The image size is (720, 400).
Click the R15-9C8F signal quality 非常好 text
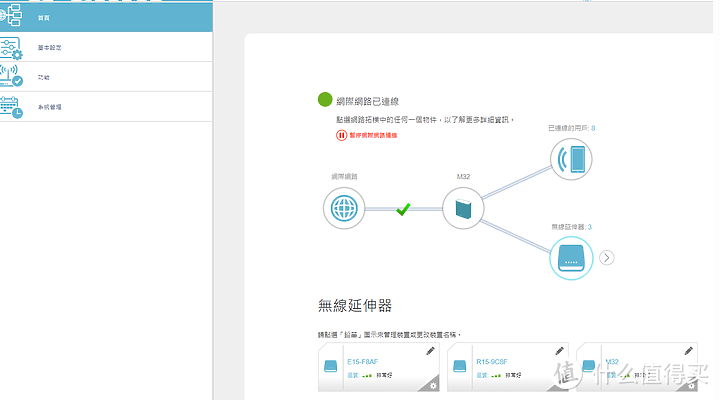click(513, 375)
